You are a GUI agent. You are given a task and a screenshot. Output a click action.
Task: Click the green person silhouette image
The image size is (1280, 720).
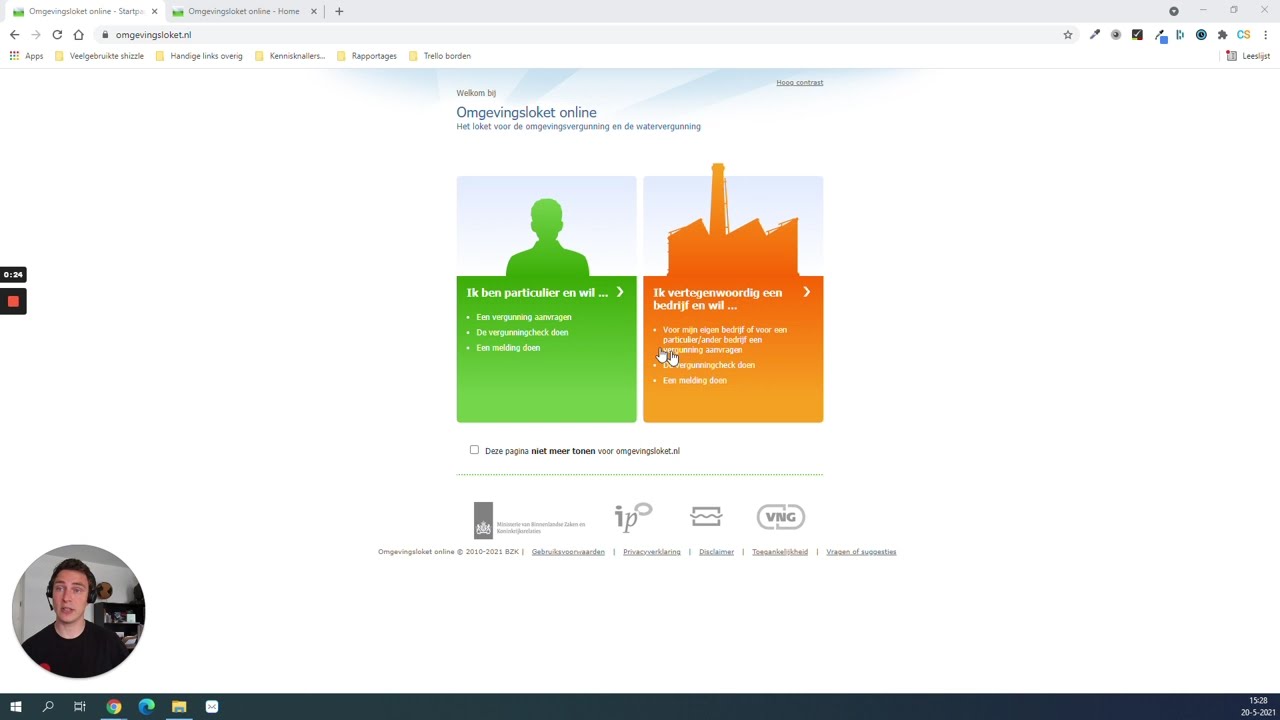coord(546,237)
